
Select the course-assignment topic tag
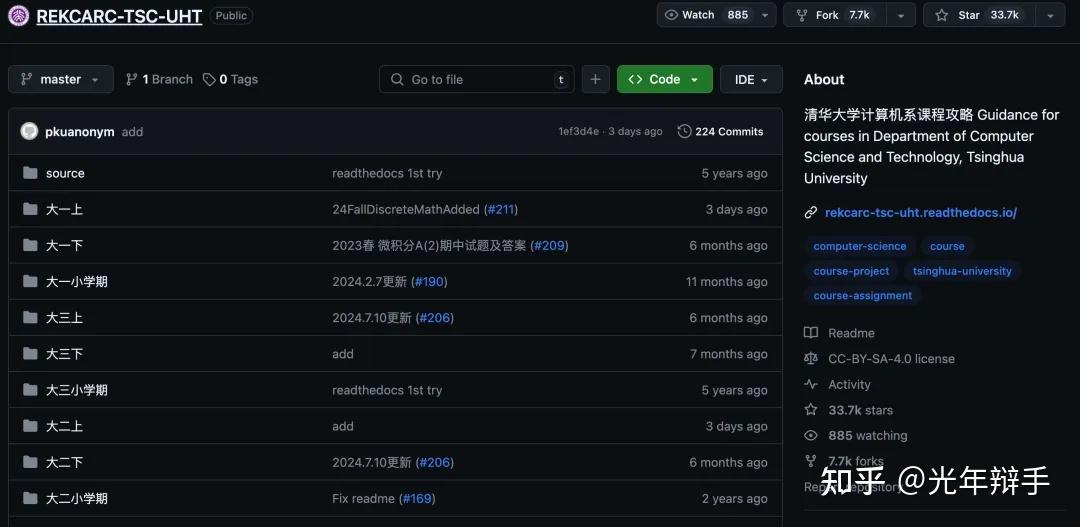(x=862, y=296)
